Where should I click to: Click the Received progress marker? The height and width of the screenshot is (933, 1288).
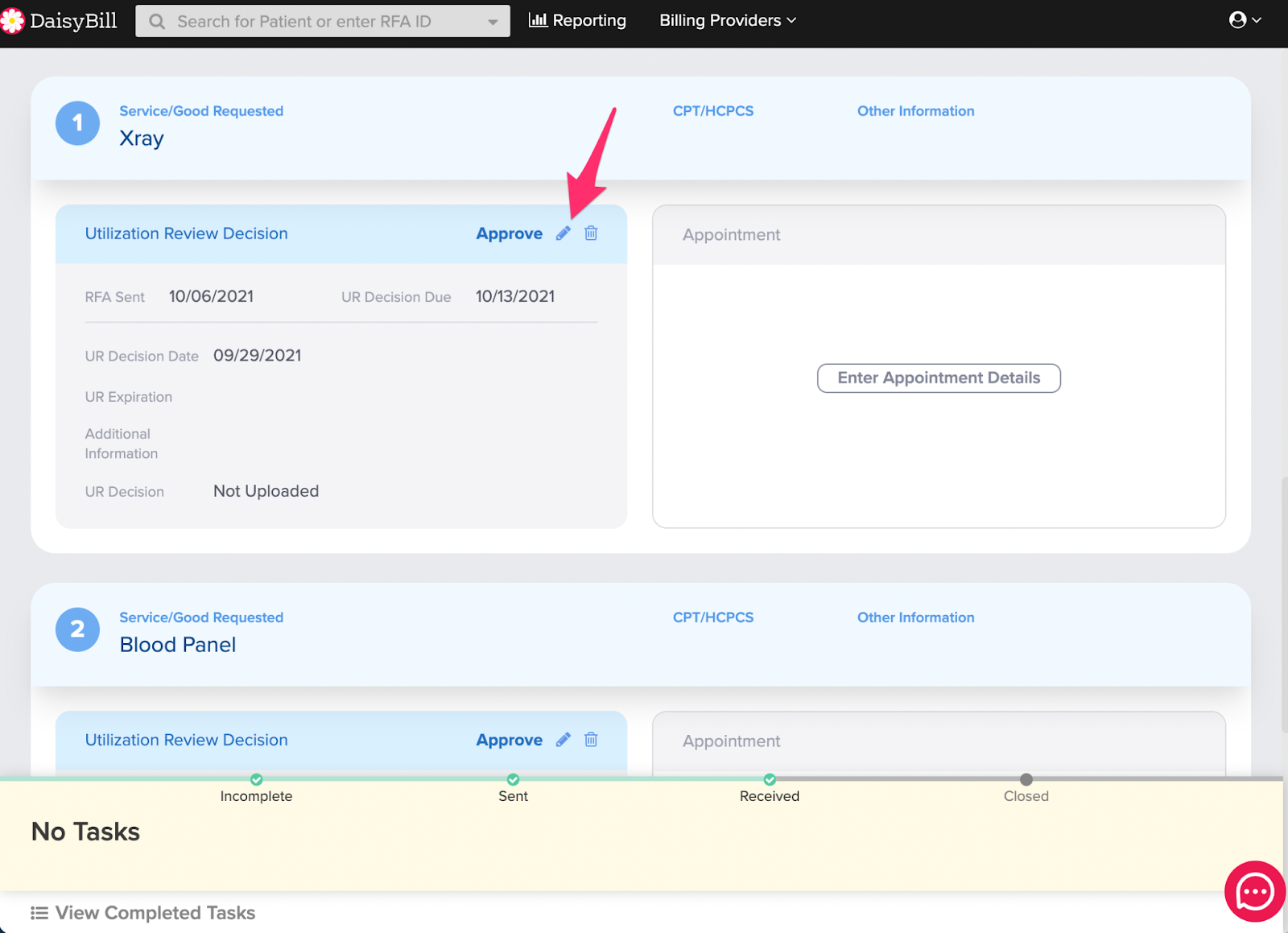pyautogui.click(x=770, y=779)
